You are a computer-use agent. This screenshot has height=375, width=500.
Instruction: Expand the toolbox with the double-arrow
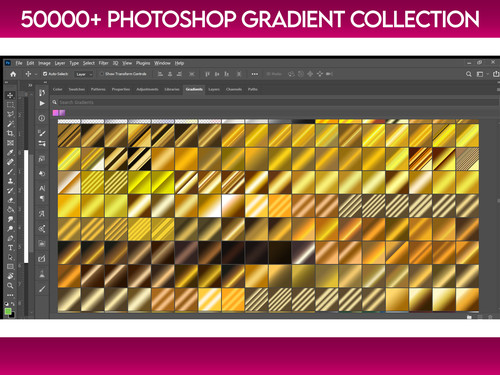pyautogui.click(x=6, y=82)
